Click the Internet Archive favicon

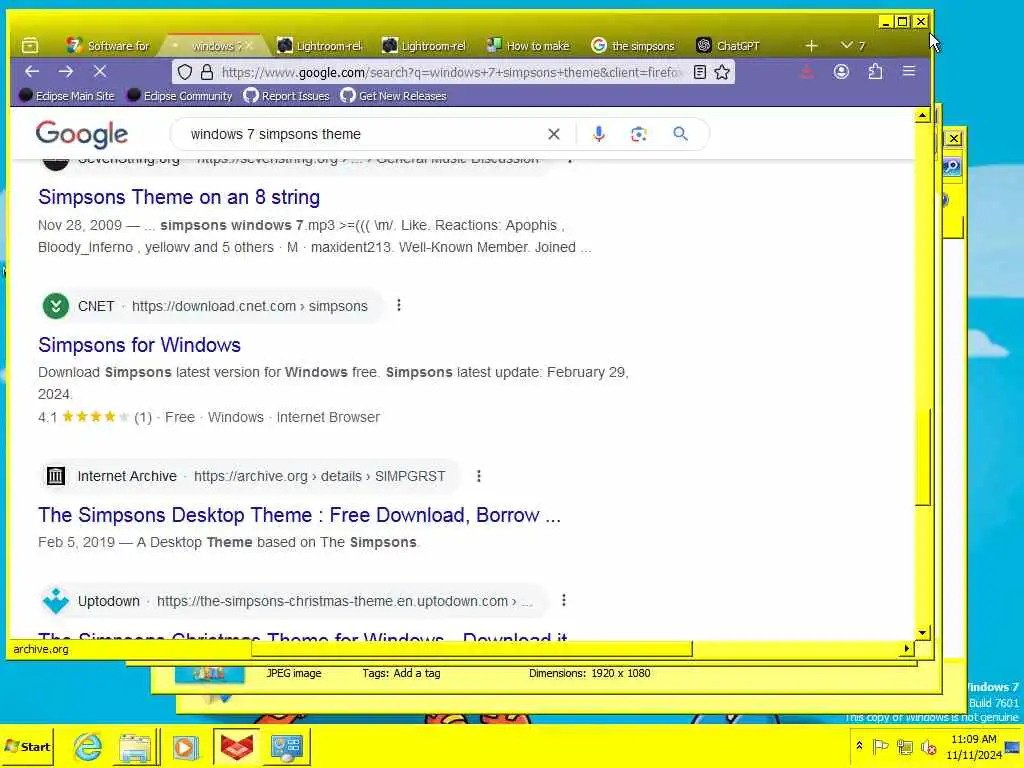tap(56, 476)
